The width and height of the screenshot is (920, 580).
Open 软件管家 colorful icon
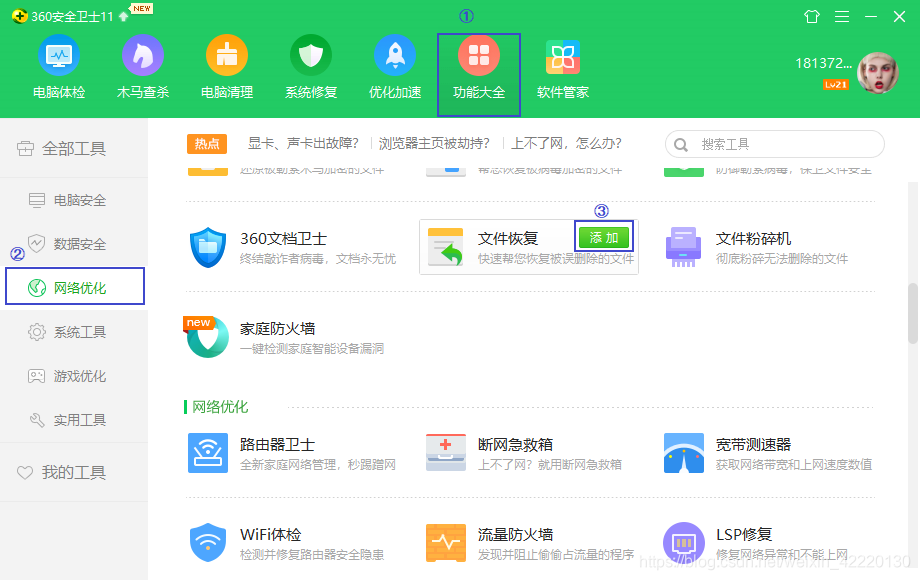(563, 57)
